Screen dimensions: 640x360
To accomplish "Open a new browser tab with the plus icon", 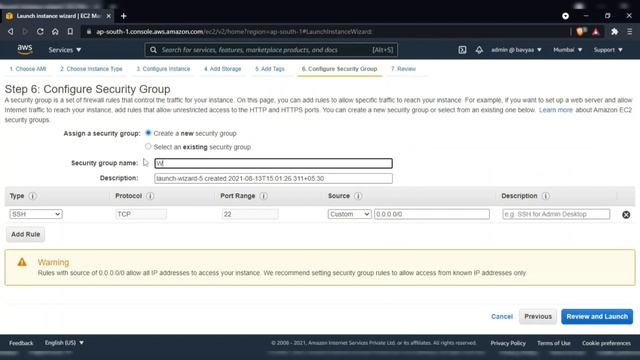I will pos(124,16).
